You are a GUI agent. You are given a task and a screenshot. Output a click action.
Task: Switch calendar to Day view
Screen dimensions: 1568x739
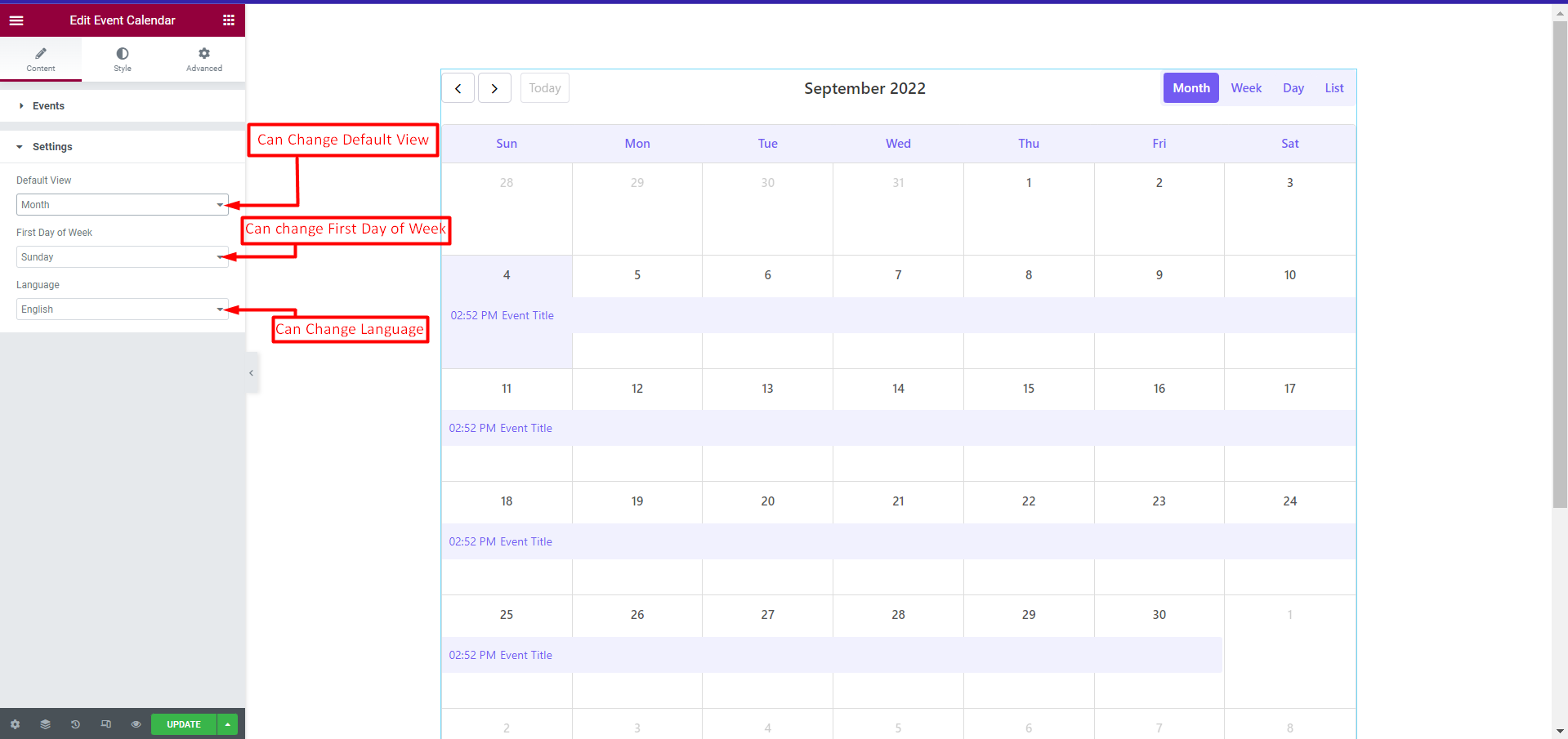[1293, 88]
